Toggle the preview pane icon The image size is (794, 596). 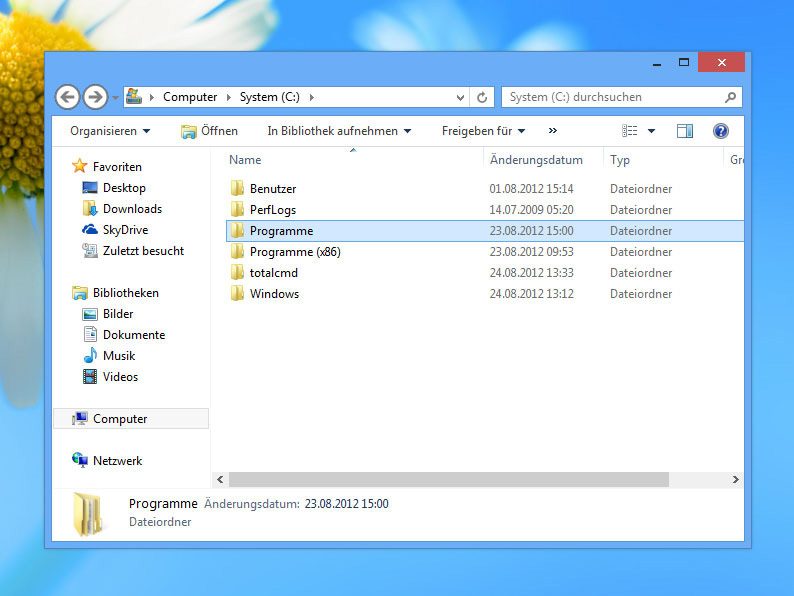[685, 131]
